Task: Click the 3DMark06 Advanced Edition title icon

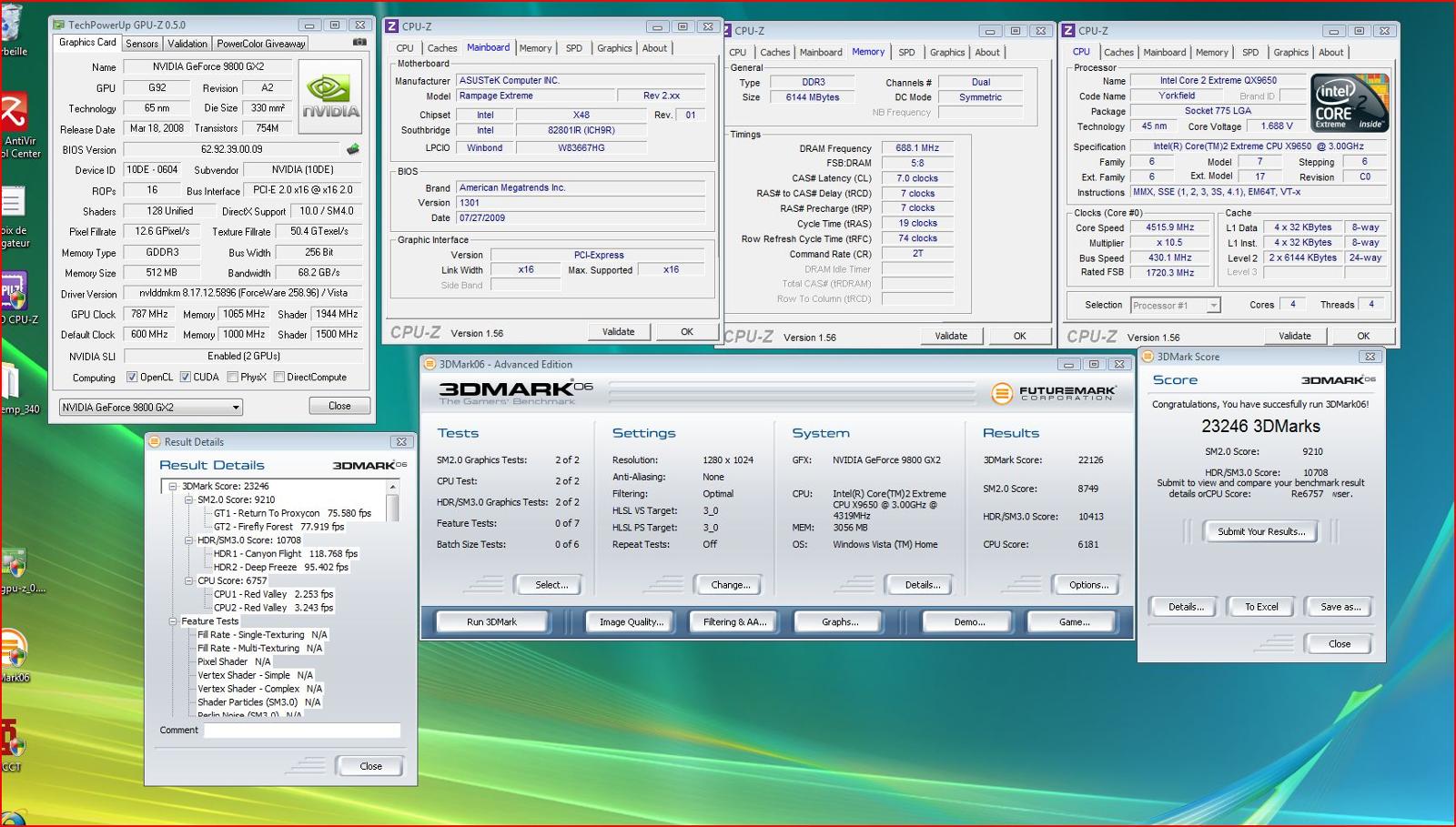Action: [x=430, y=364]
